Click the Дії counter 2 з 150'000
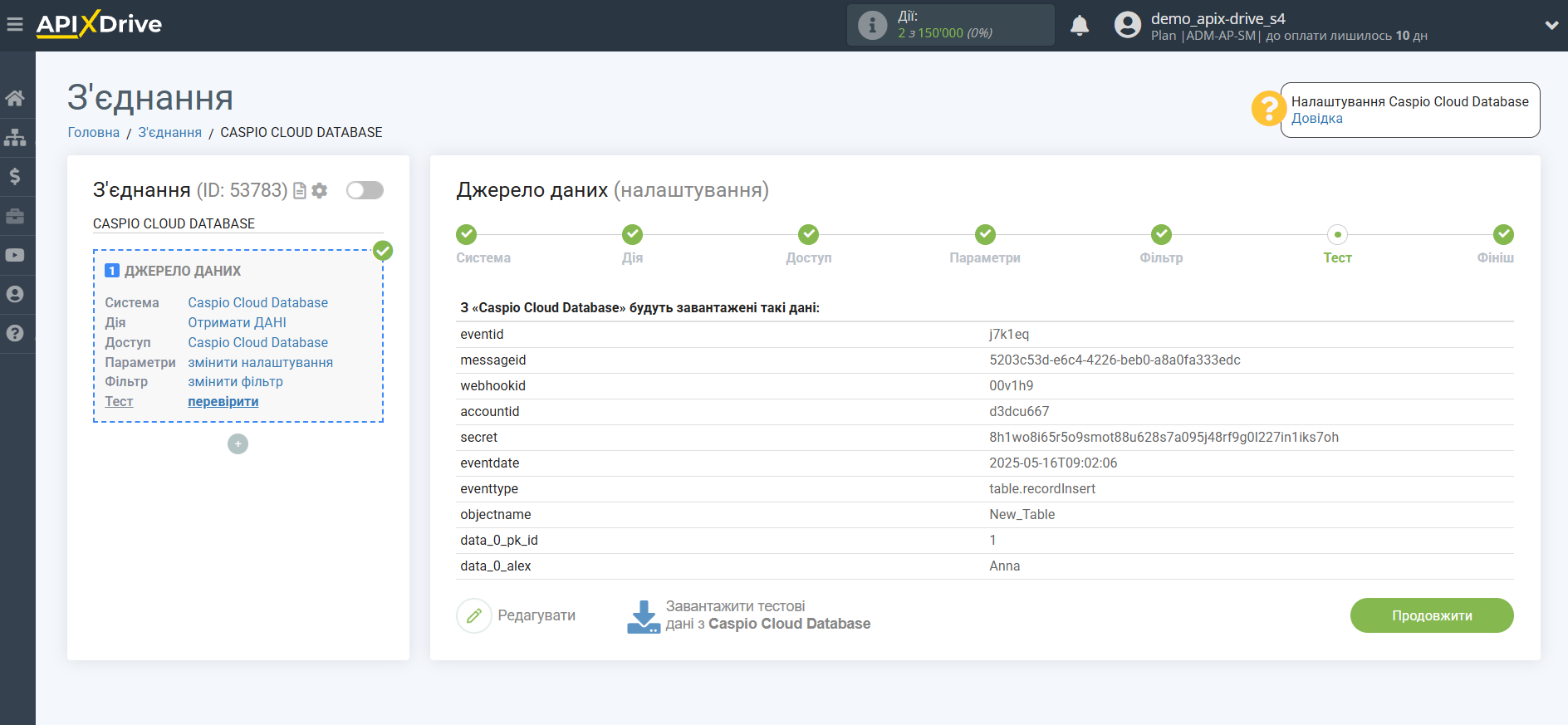The height and width of the screenshot is (725, 1568). 945,33
